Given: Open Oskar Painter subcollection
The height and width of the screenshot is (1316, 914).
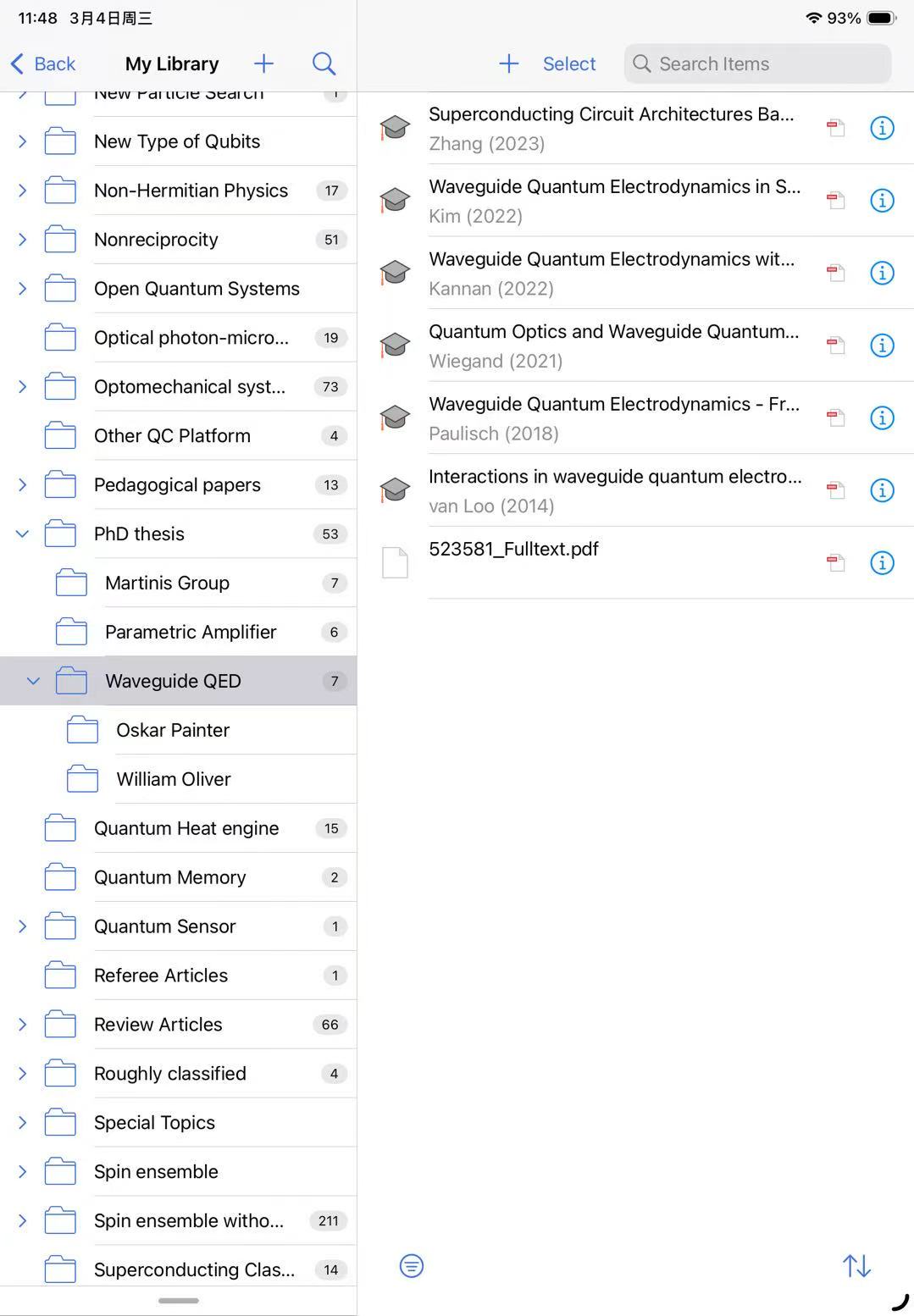Looking at the screenshot, I should pyautogui.click(x=178, y=730).
